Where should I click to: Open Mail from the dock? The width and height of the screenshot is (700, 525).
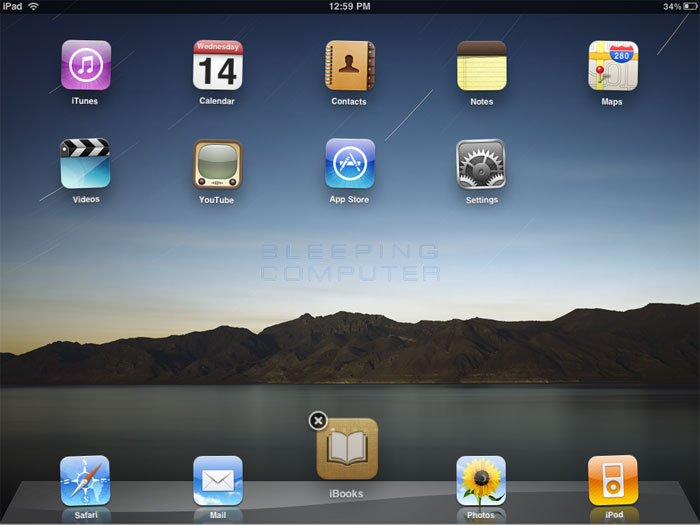pyautogui.click(x=217, y=481)
